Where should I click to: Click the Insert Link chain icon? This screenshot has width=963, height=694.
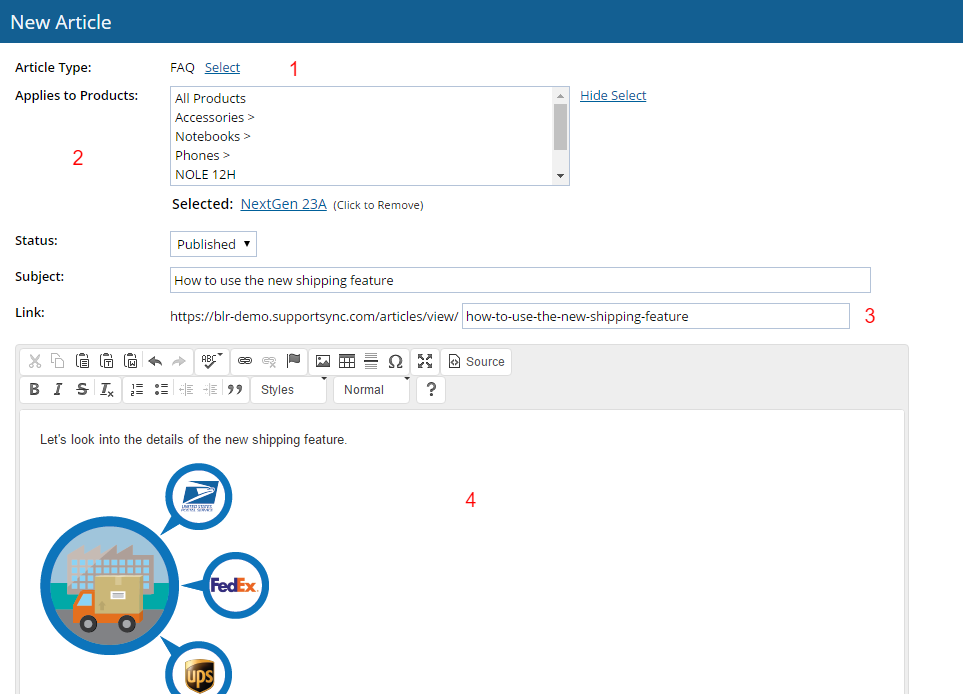(245, 362)
